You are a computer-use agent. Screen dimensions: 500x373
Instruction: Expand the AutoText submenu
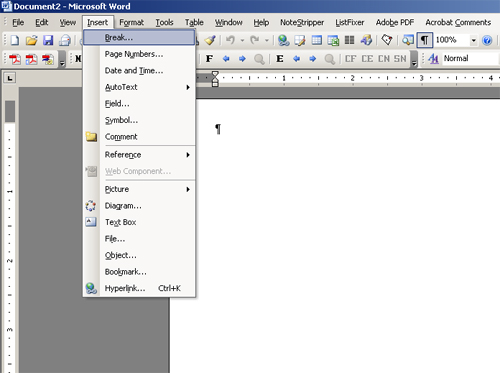tap(139, 87)
